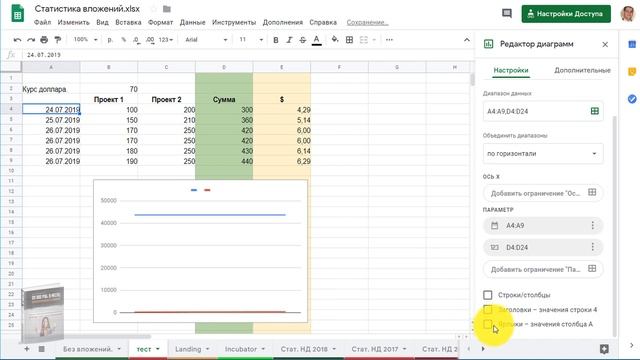640x360 pixels.
Task: Open Keep side panel icon
Action: [x=631, y=71]
